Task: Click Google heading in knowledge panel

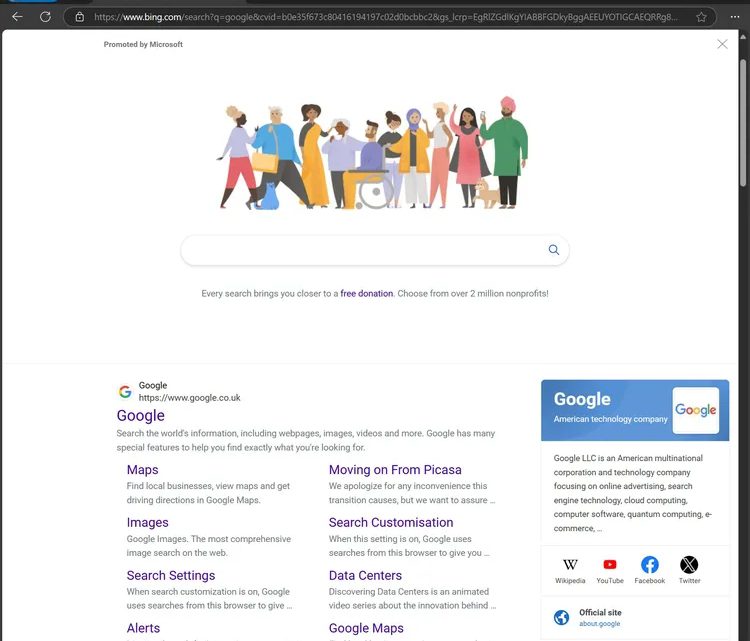Action: click(x=582, y=399)
